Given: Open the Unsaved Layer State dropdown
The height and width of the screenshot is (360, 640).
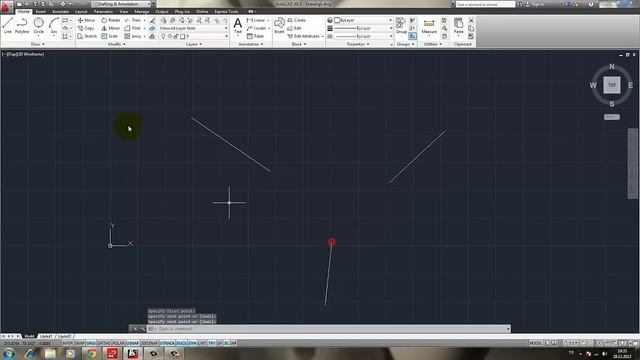Looking at the screenshot, I should [193, 28].
